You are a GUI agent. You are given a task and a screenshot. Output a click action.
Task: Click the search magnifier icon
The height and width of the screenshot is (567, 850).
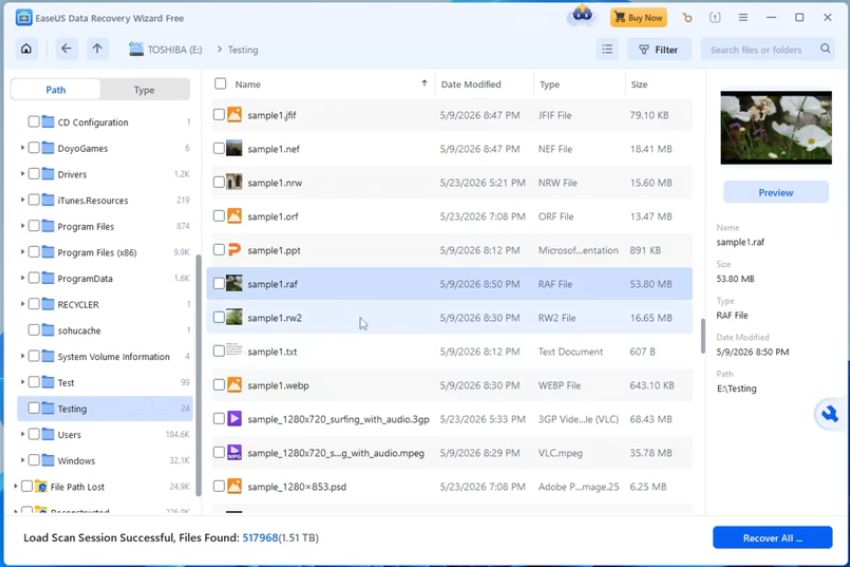click(825, 49)
